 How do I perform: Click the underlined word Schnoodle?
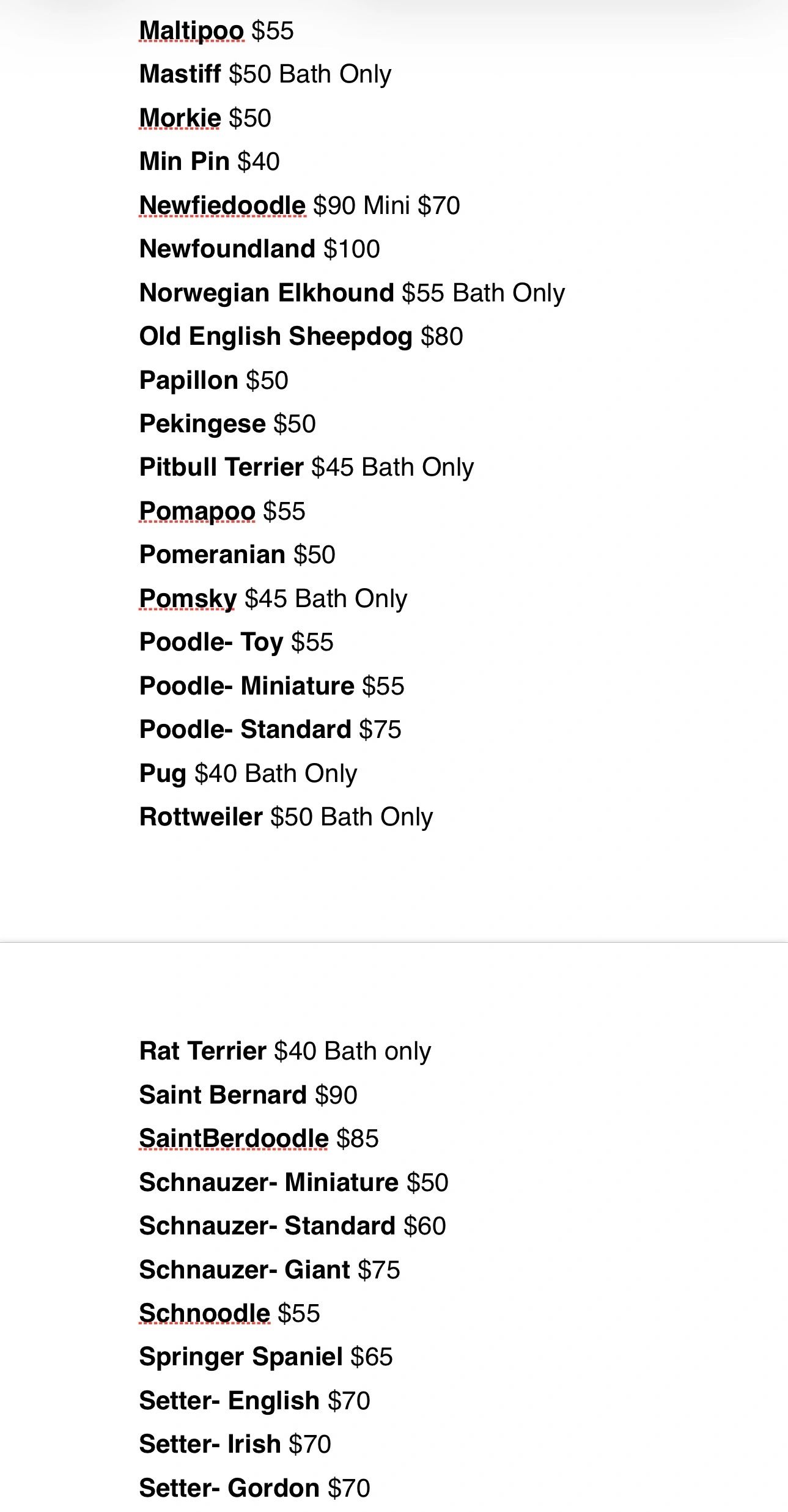point(204,1313)
